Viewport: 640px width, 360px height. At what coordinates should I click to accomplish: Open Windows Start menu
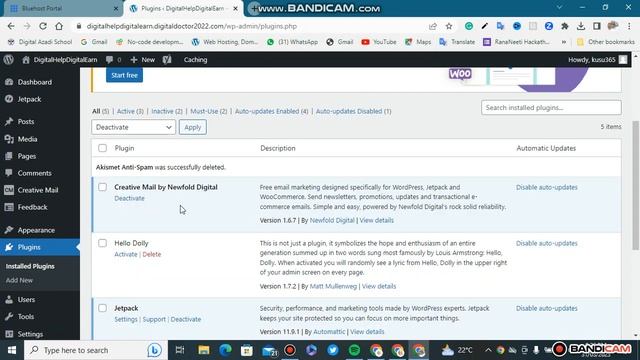pos(12,350)
